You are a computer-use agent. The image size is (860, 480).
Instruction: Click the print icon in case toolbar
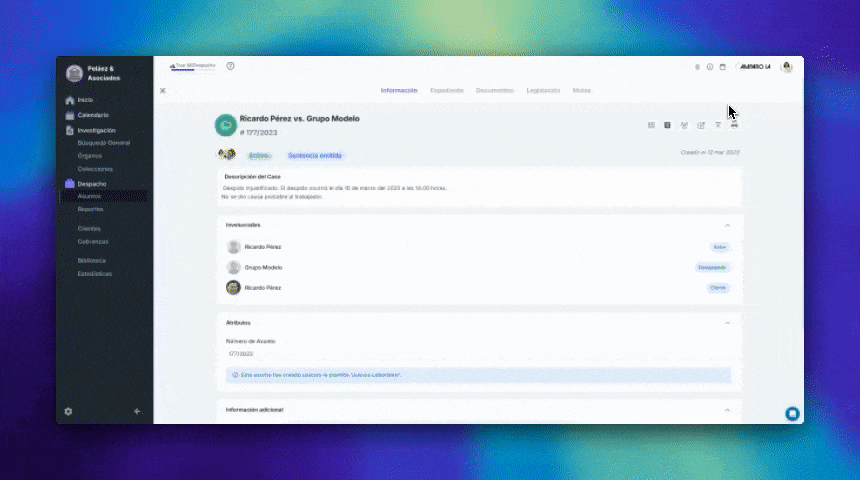tap(734, 125)
